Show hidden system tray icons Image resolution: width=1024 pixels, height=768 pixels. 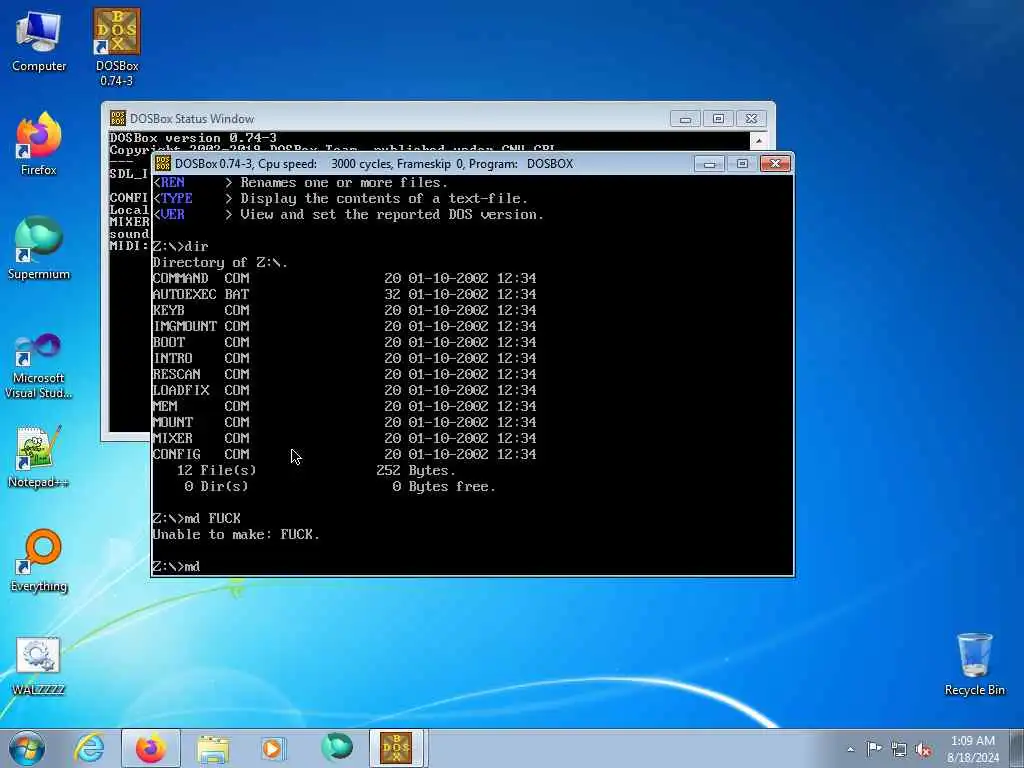tap(850, 749)
